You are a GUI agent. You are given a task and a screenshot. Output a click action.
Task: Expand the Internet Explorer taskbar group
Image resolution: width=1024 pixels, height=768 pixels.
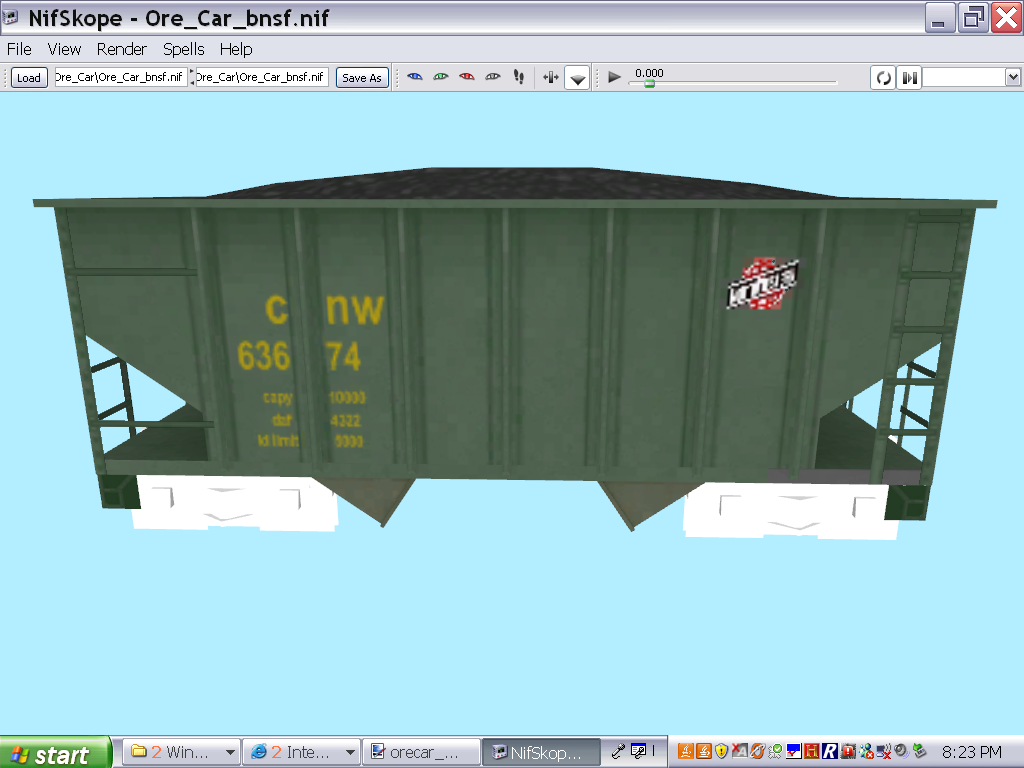302,752
